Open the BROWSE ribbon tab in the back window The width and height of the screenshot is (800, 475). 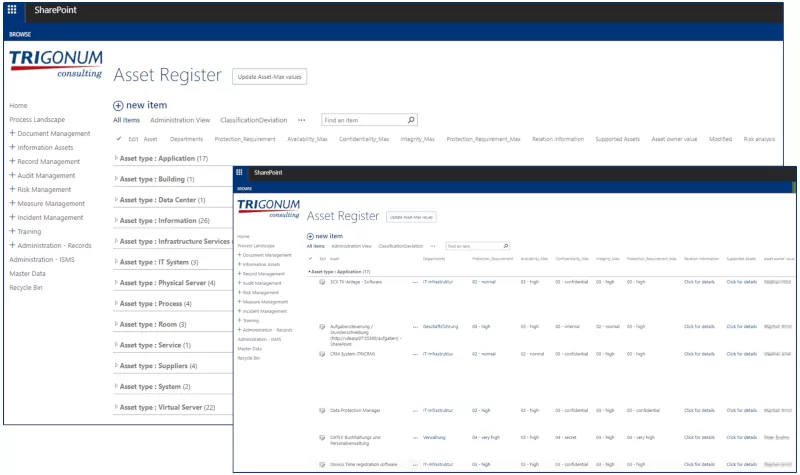click(20, 33)
